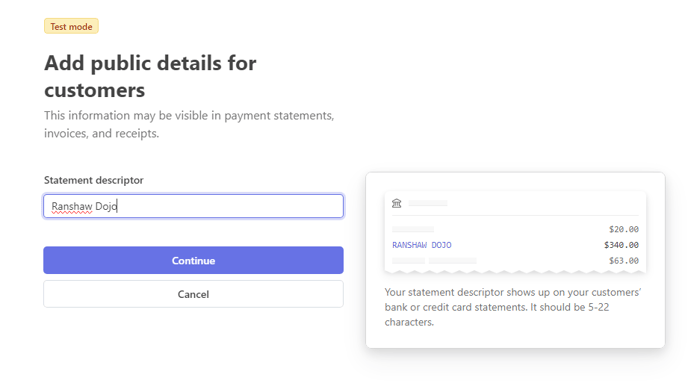The width and height of the screenshot is (688, 392).
Task: Click the 'This information may be visible' subtitle
Action: pyautogui.click(x=189, y=124)
